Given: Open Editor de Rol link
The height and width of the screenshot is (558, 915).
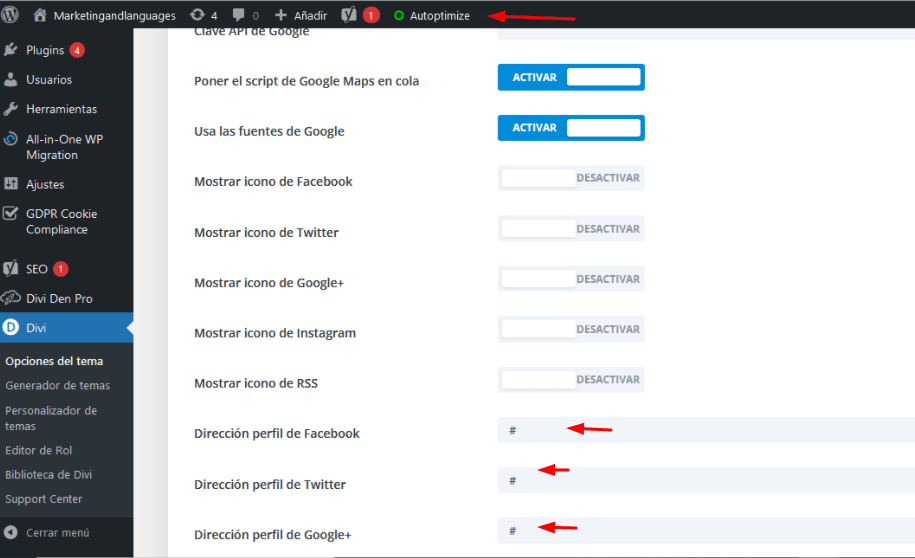Looking at the screenshot, I should 39,450.
